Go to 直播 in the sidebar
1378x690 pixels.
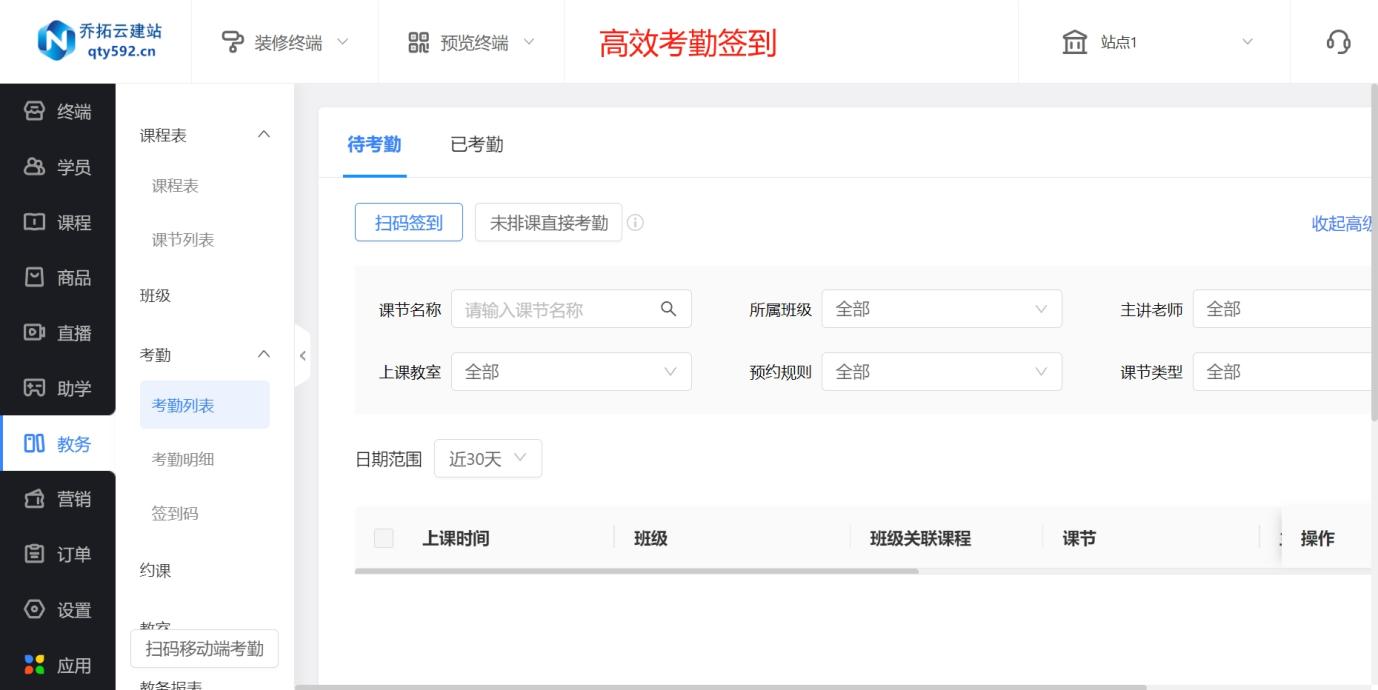(58, 333)
